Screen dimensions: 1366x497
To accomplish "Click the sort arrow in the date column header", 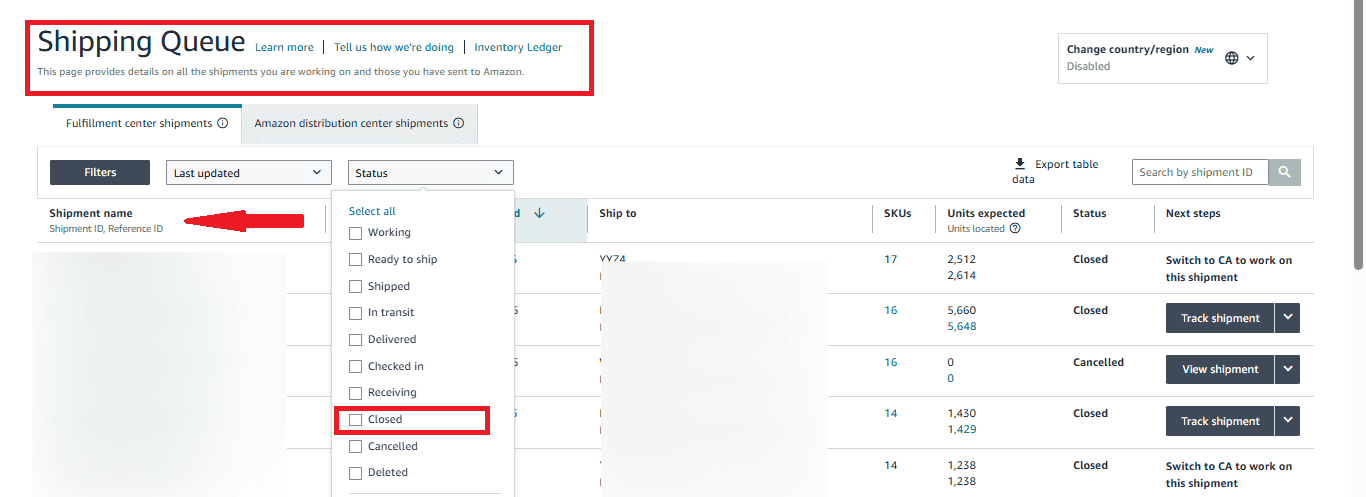I will [x=540, y=213].
